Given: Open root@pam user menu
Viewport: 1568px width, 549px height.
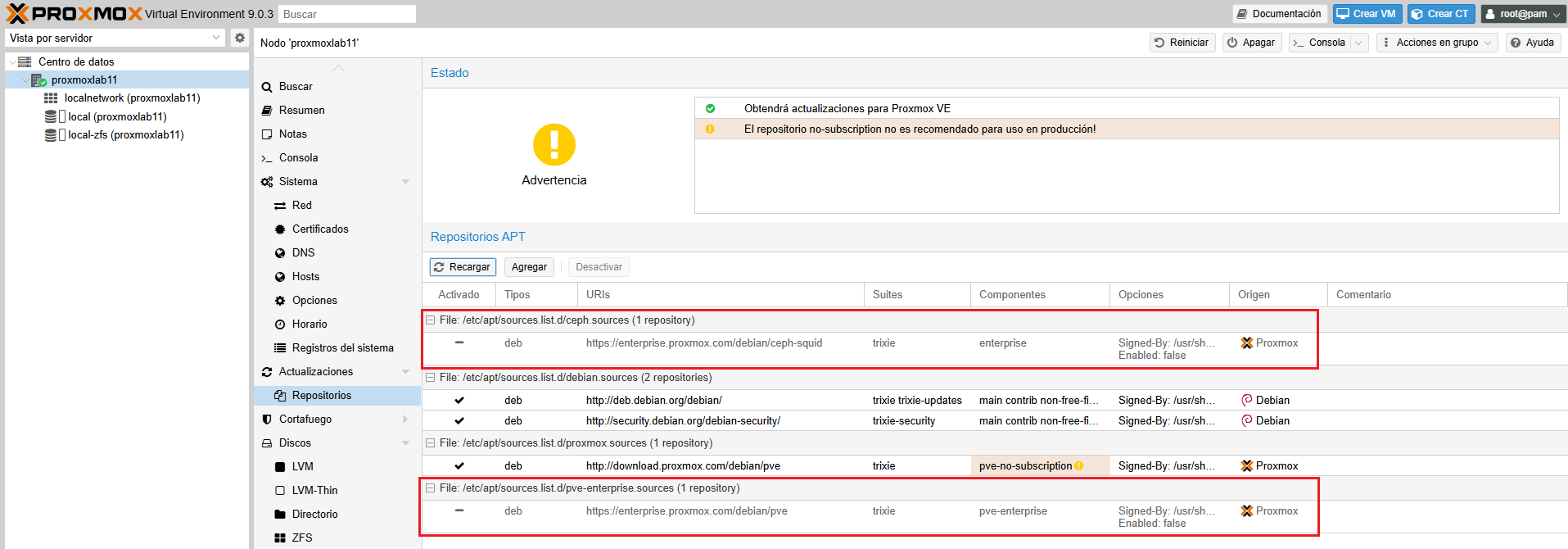Looking at the screenshot, I should point(1523,14).
